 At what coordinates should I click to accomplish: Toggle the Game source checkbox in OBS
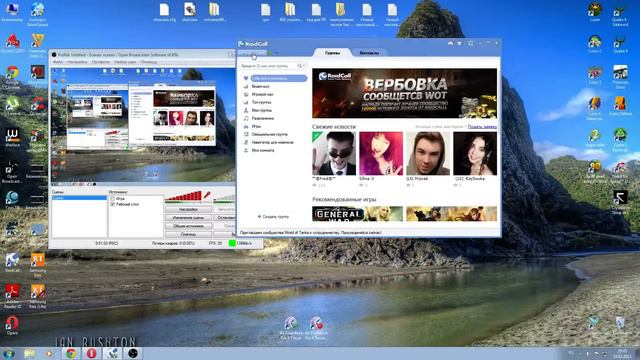click(x=113, y=198)
